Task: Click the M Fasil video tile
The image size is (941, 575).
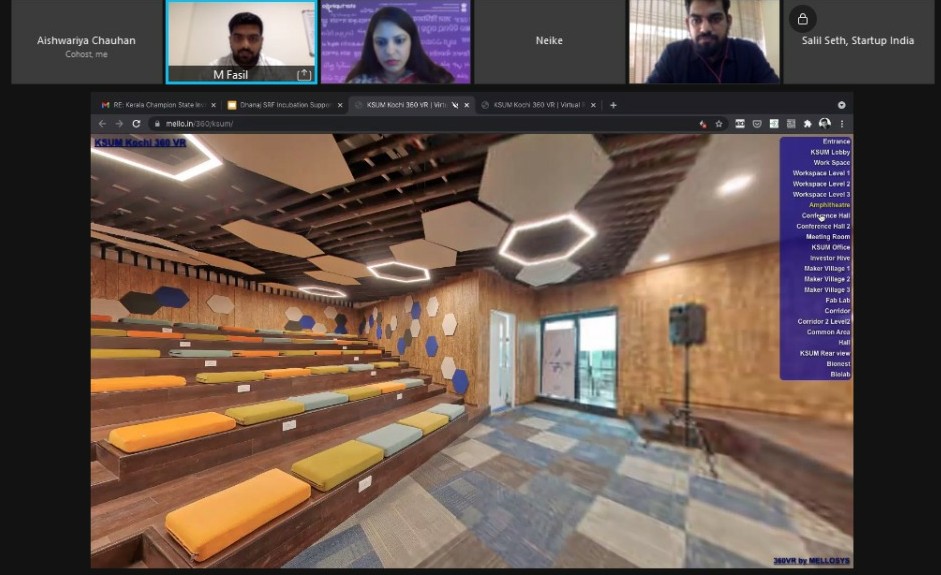Action: pos(241,41)
